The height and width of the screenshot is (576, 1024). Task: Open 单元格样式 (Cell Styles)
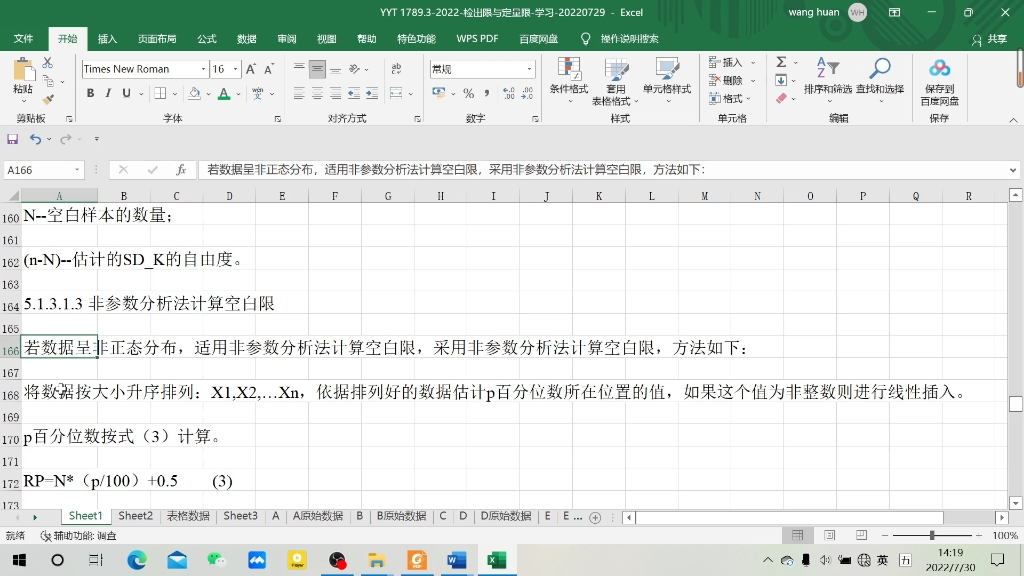[x=668, y=75]
